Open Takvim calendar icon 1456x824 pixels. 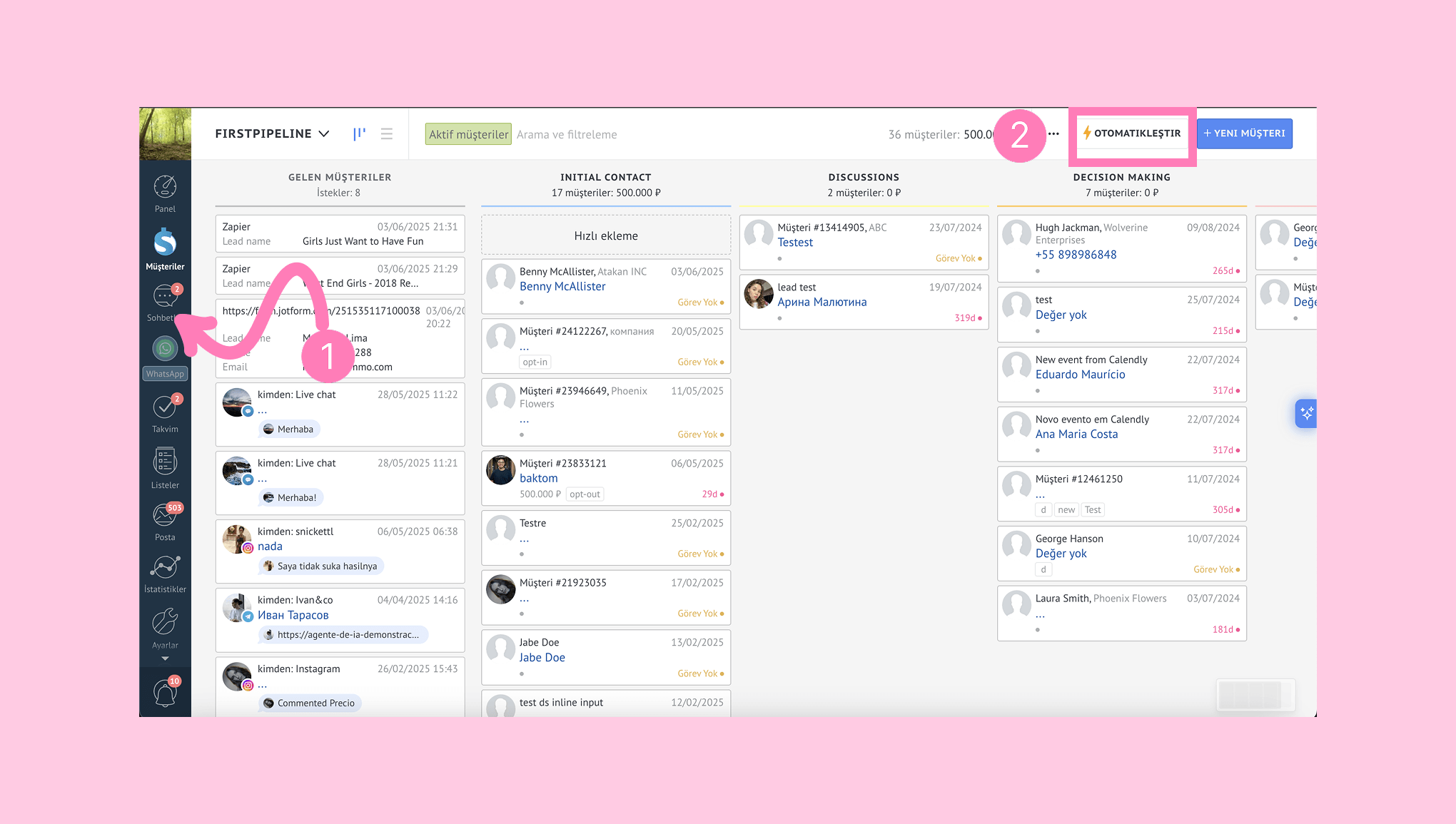click(165, 408)
